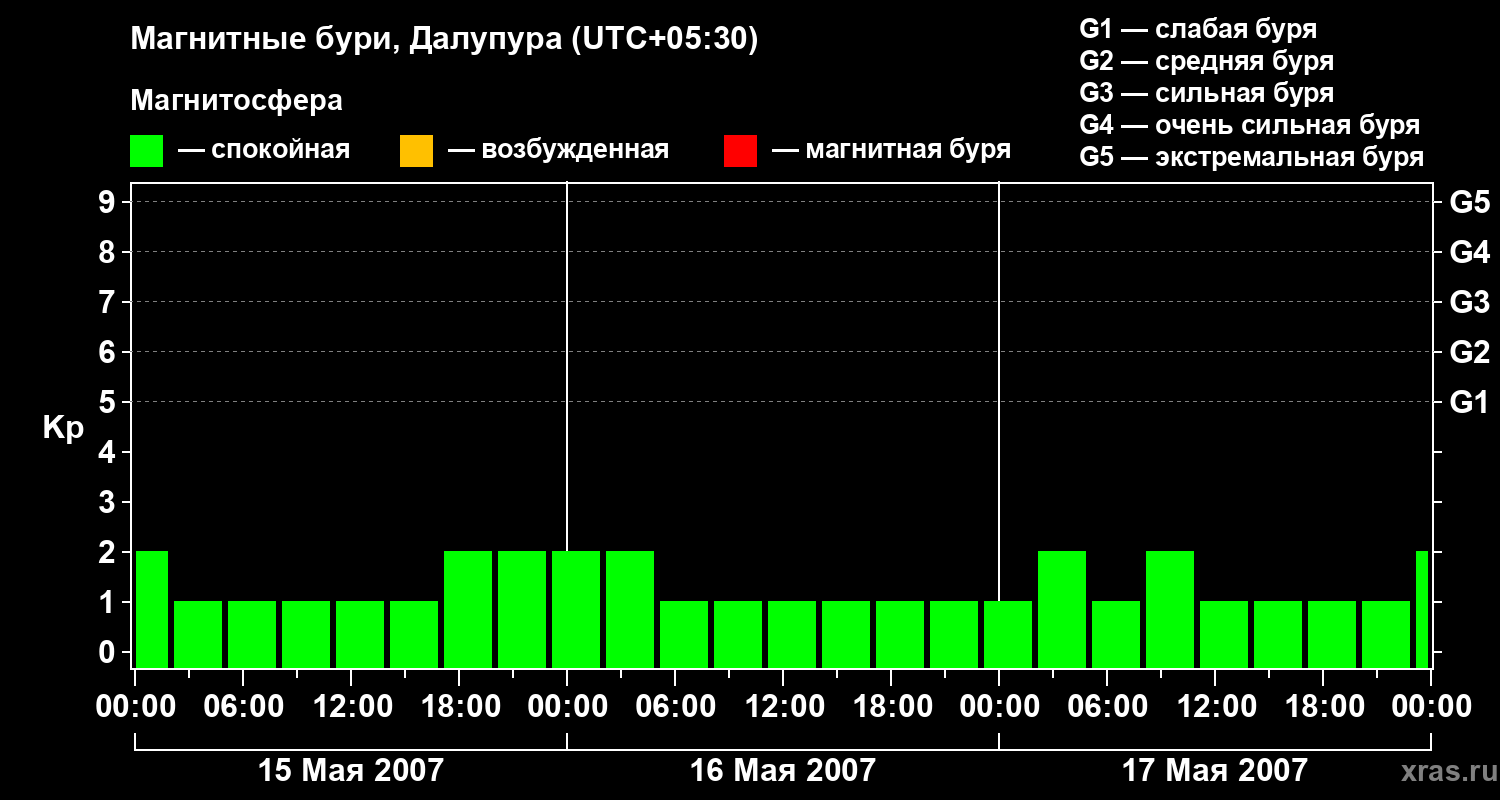Click the '— магнитная буря' legend label
The image size is (1500, 800).
[x=892, y=150]
